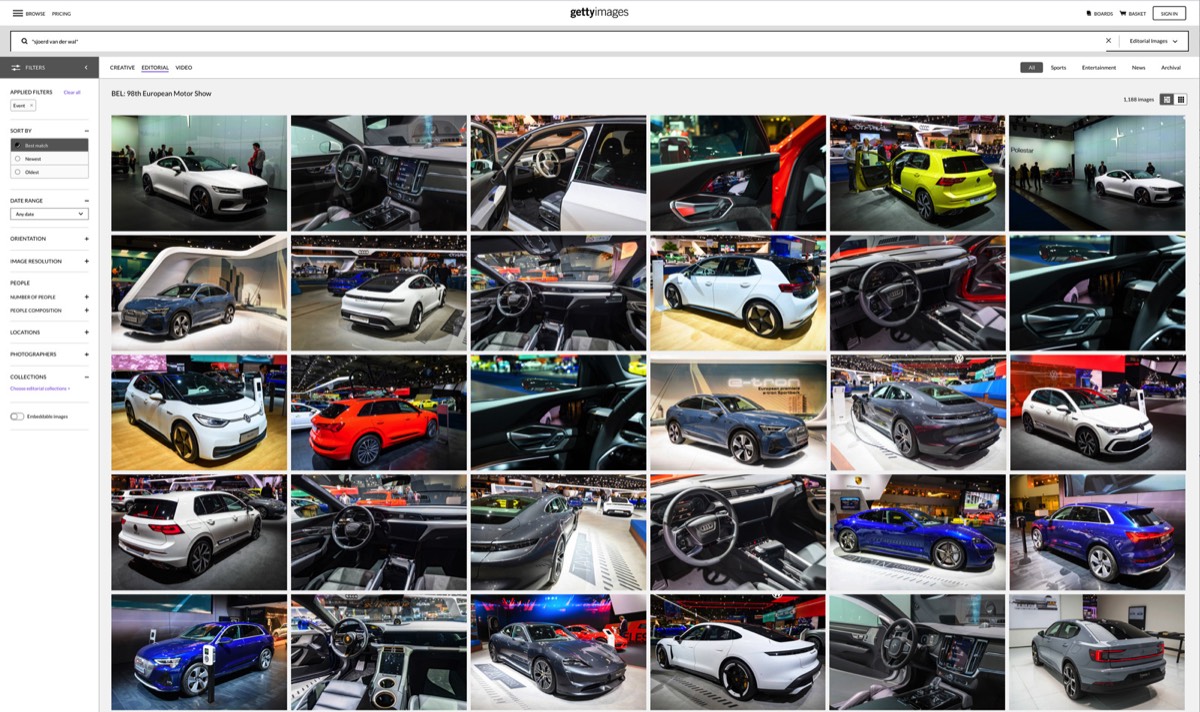Expand Number of People filter
This screenshot has width=1200, height=712.
click(86, 297)
